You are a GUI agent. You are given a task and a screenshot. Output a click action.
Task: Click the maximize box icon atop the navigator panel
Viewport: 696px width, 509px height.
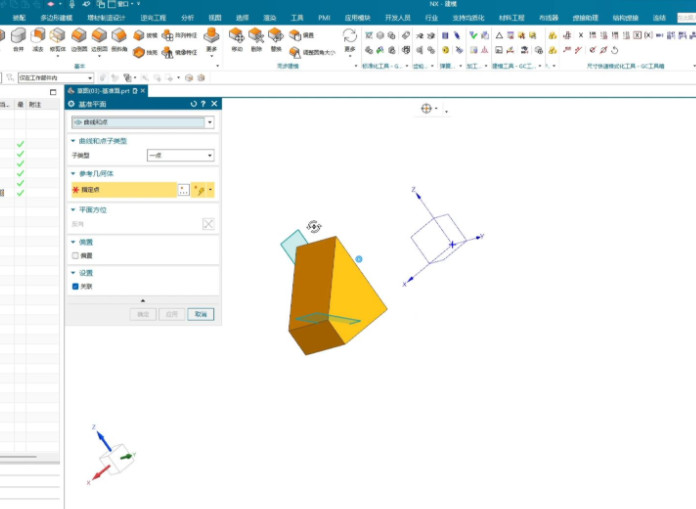click(53, 92)
